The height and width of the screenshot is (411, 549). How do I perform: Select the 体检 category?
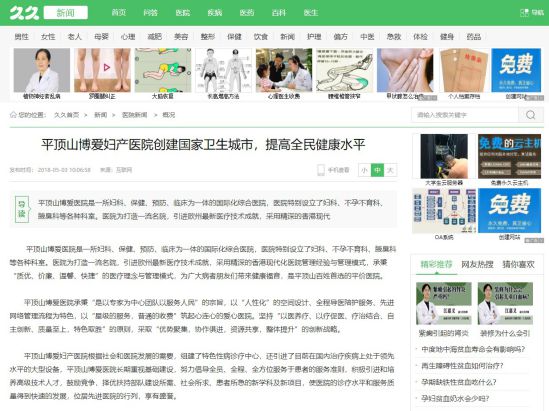[421, 36]
